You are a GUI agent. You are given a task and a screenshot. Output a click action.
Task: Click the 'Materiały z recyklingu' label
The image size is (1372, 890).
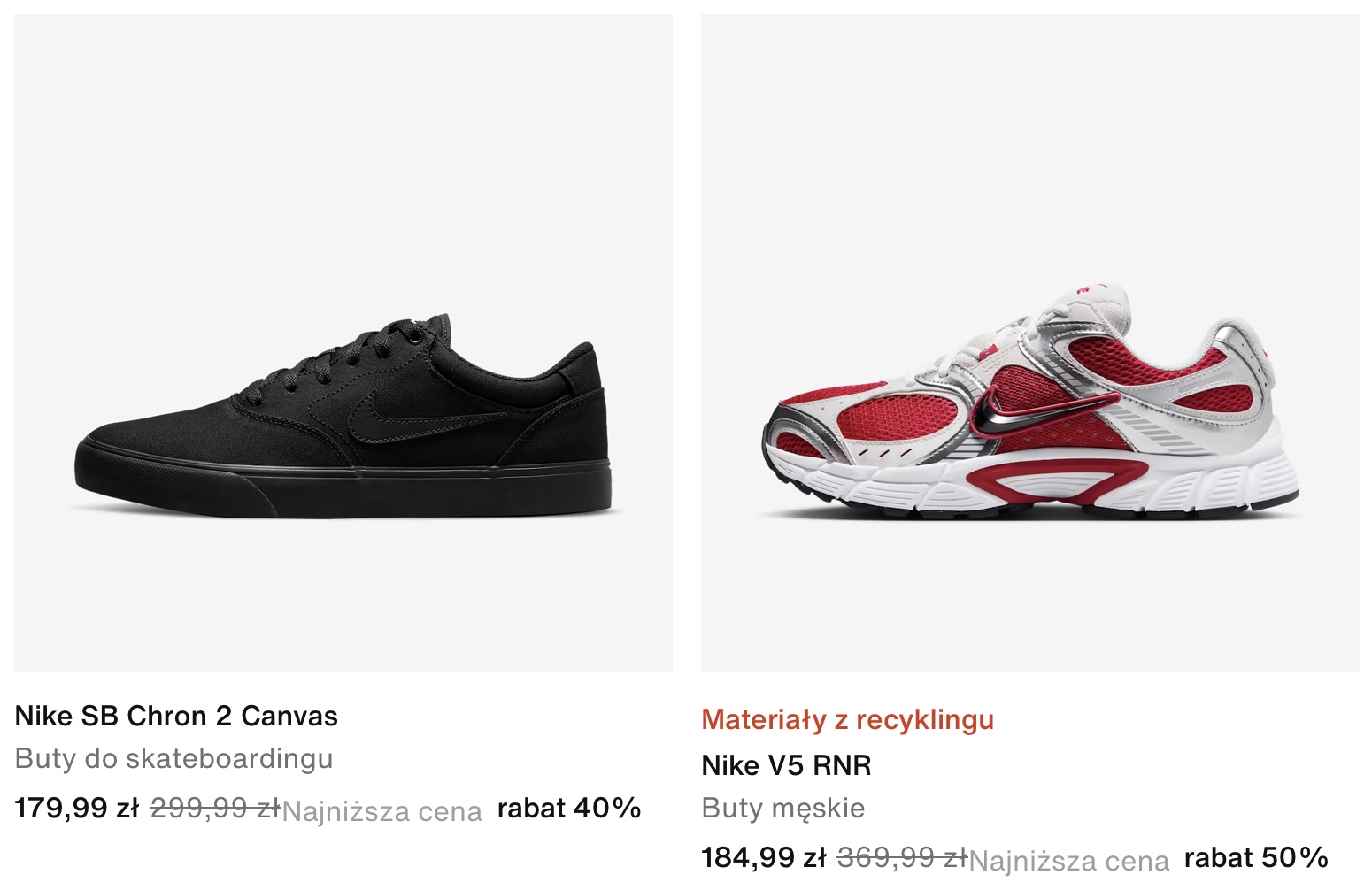(x=847, y=719)
